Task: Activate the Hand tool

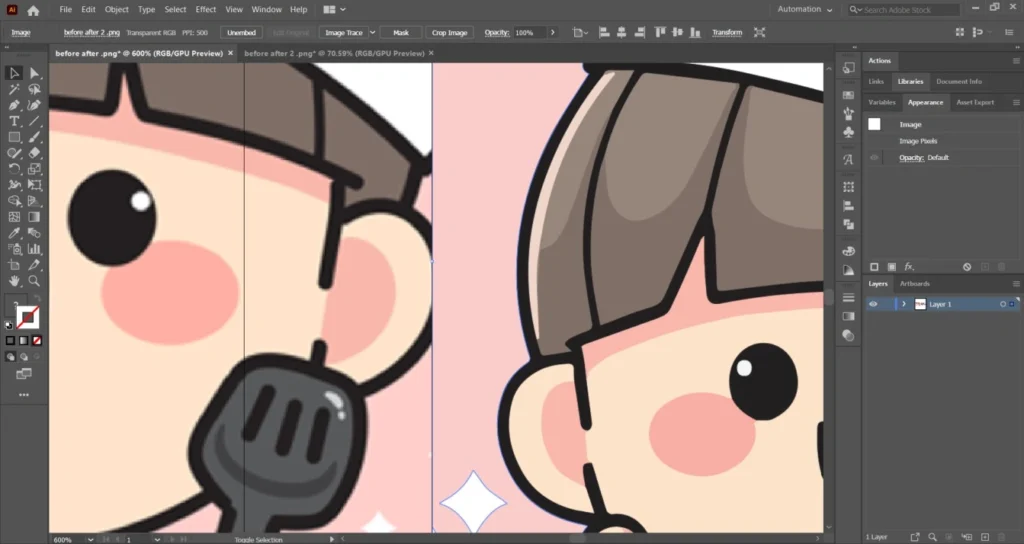Action: 14,281
